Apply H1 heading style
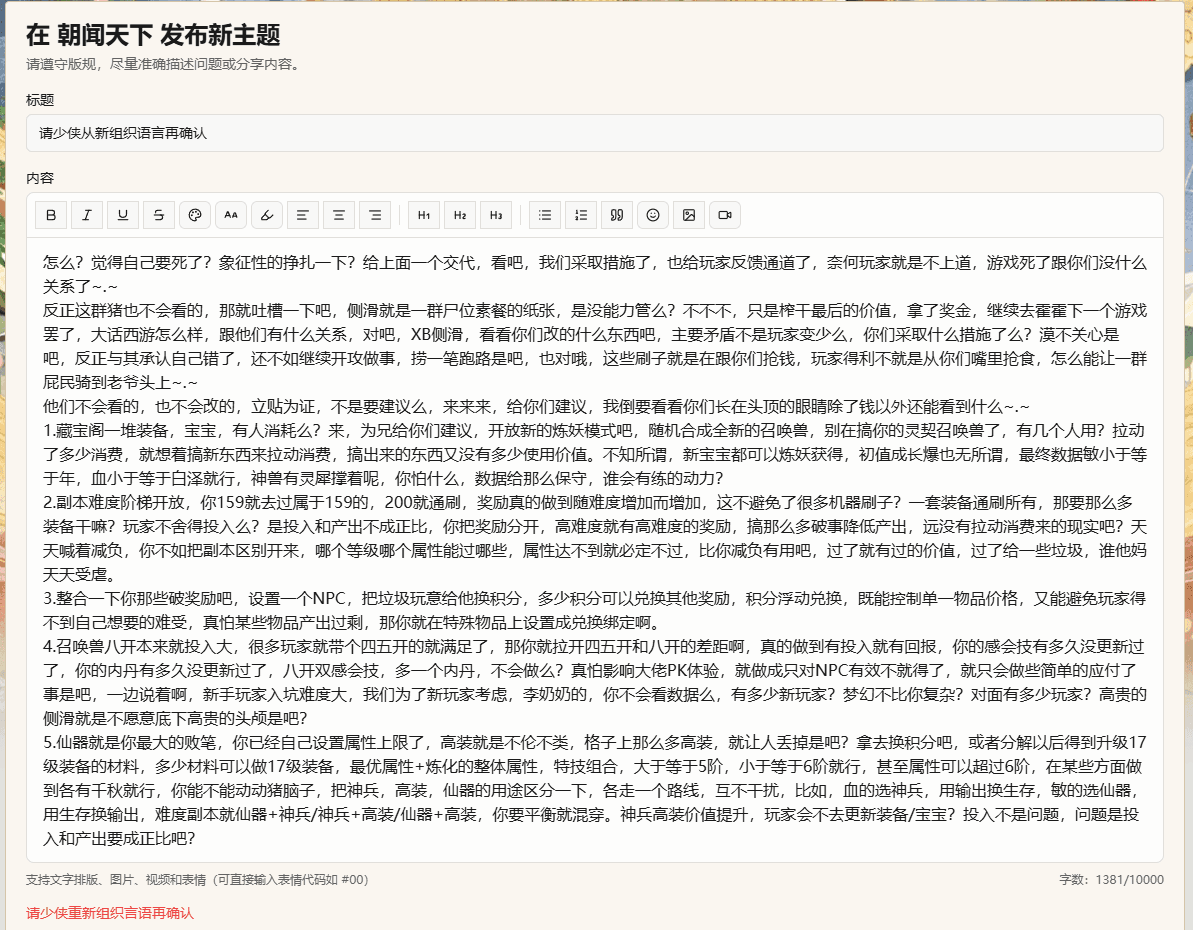 click(x=424, y=215)
